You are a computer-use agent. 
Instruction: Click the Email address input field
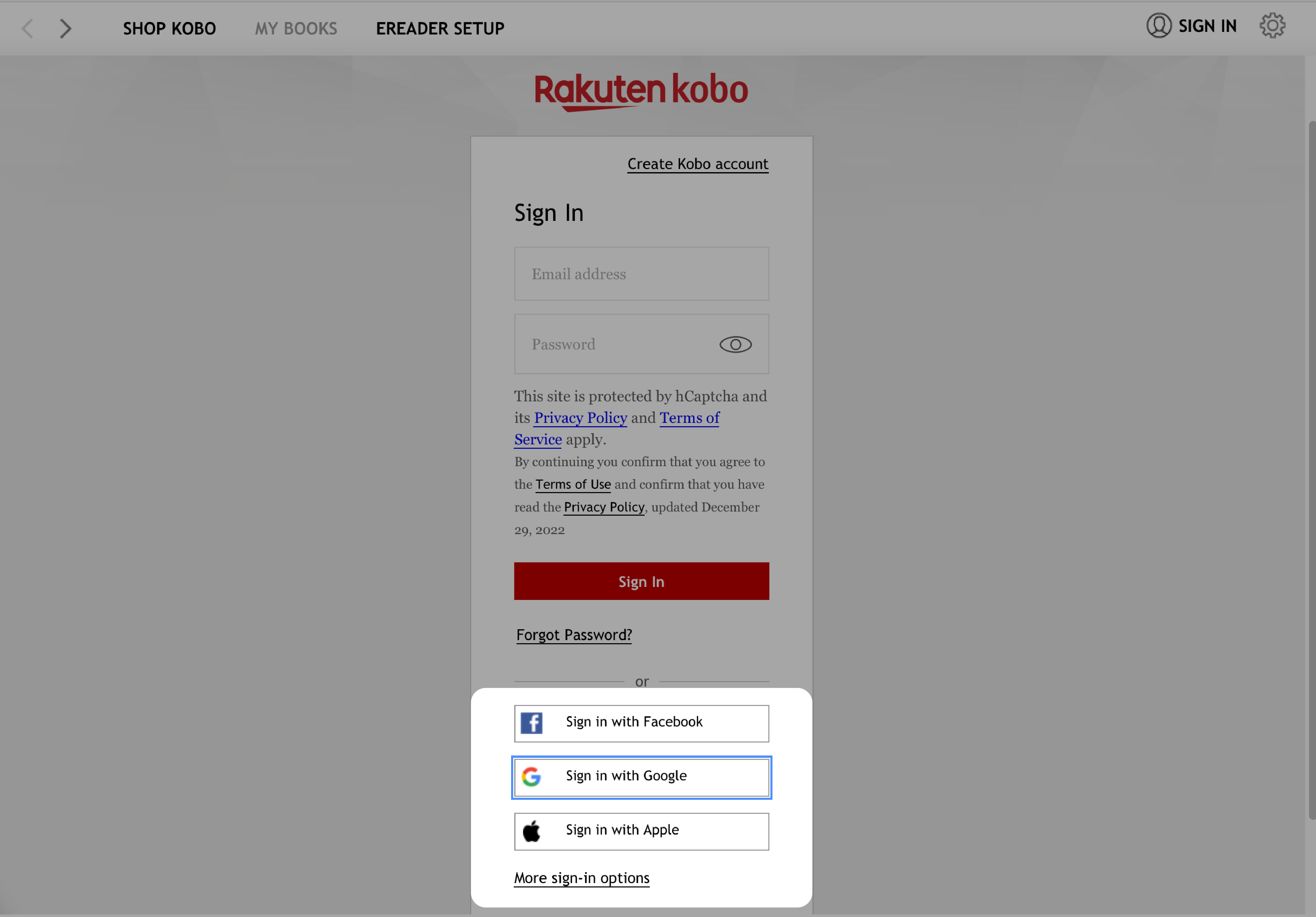click(641, 273)
